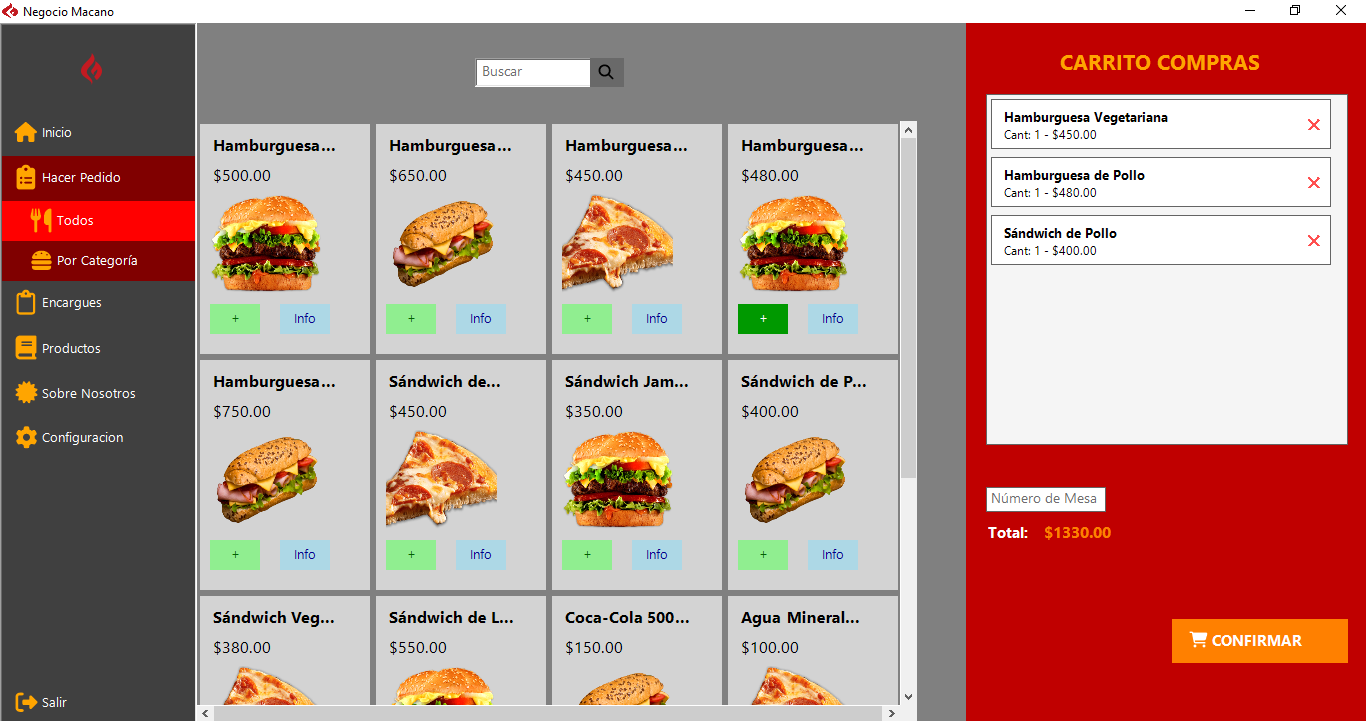
Task: Add the $400.00 Sándwich to cart
Action: [x=763, y=555]
